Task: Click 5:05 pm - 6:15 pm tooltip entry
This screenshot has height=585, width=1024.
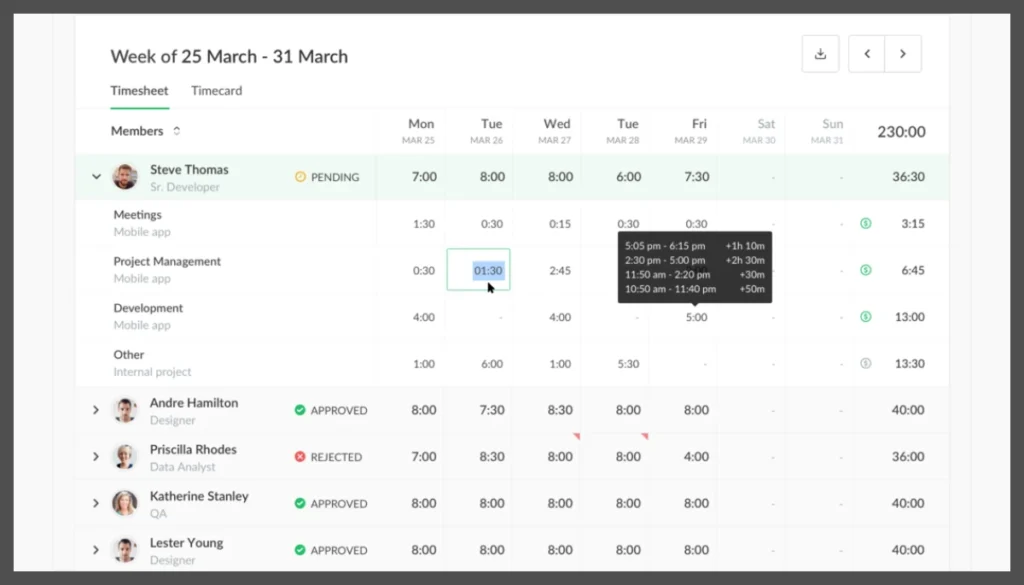Action: pyautogui.click(x=694, y=246)
